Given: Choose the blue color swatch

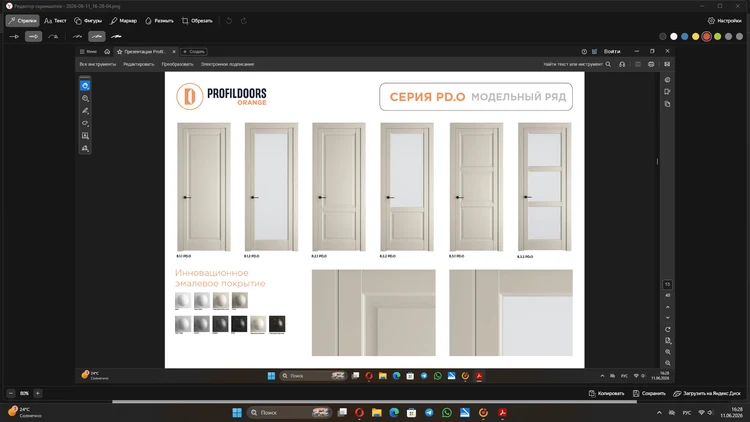Looking at the screenshot, I should click(x=684, y=36).
